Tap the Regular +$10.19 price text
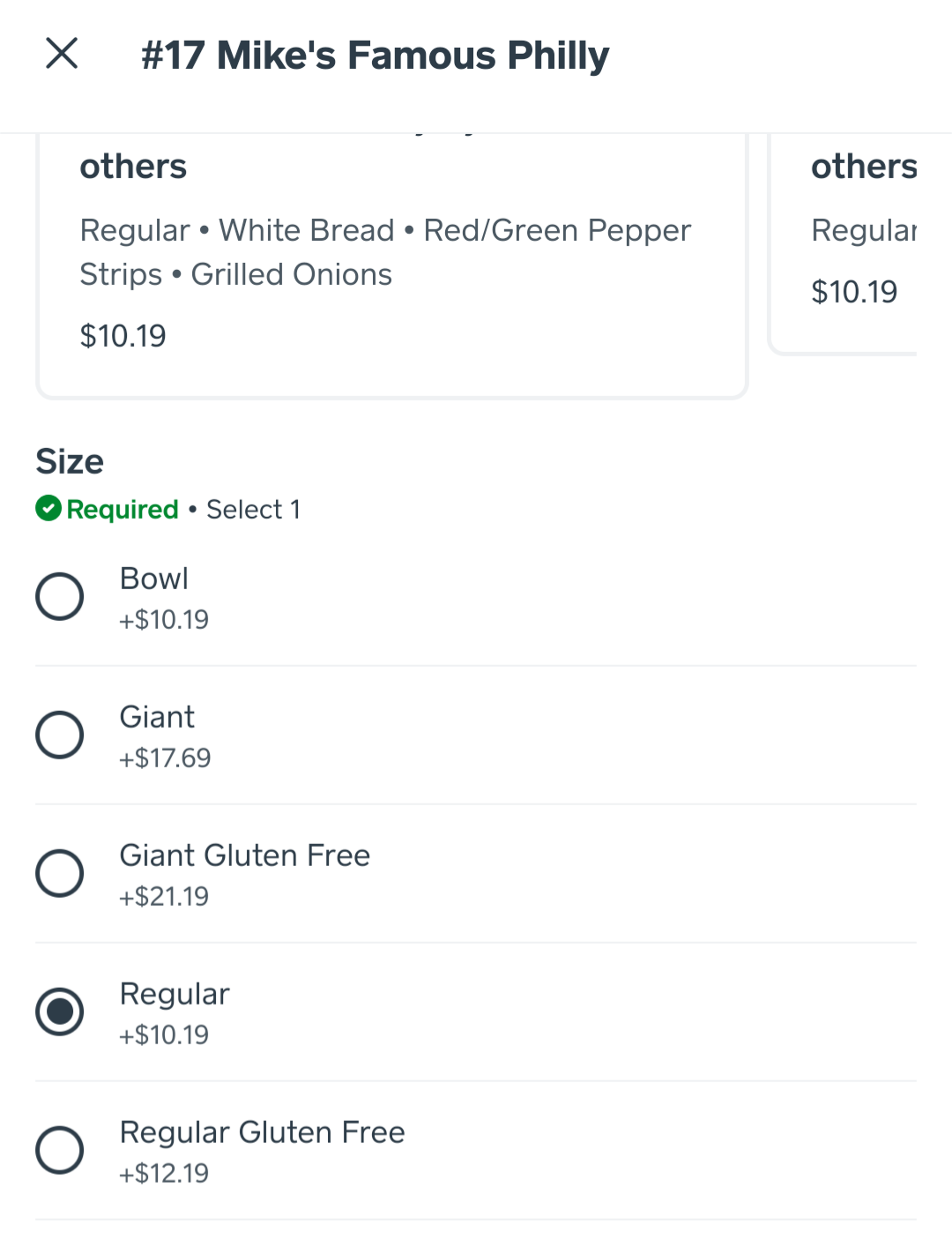The width and height of the screenshot is (952, 1240). 164,1035
